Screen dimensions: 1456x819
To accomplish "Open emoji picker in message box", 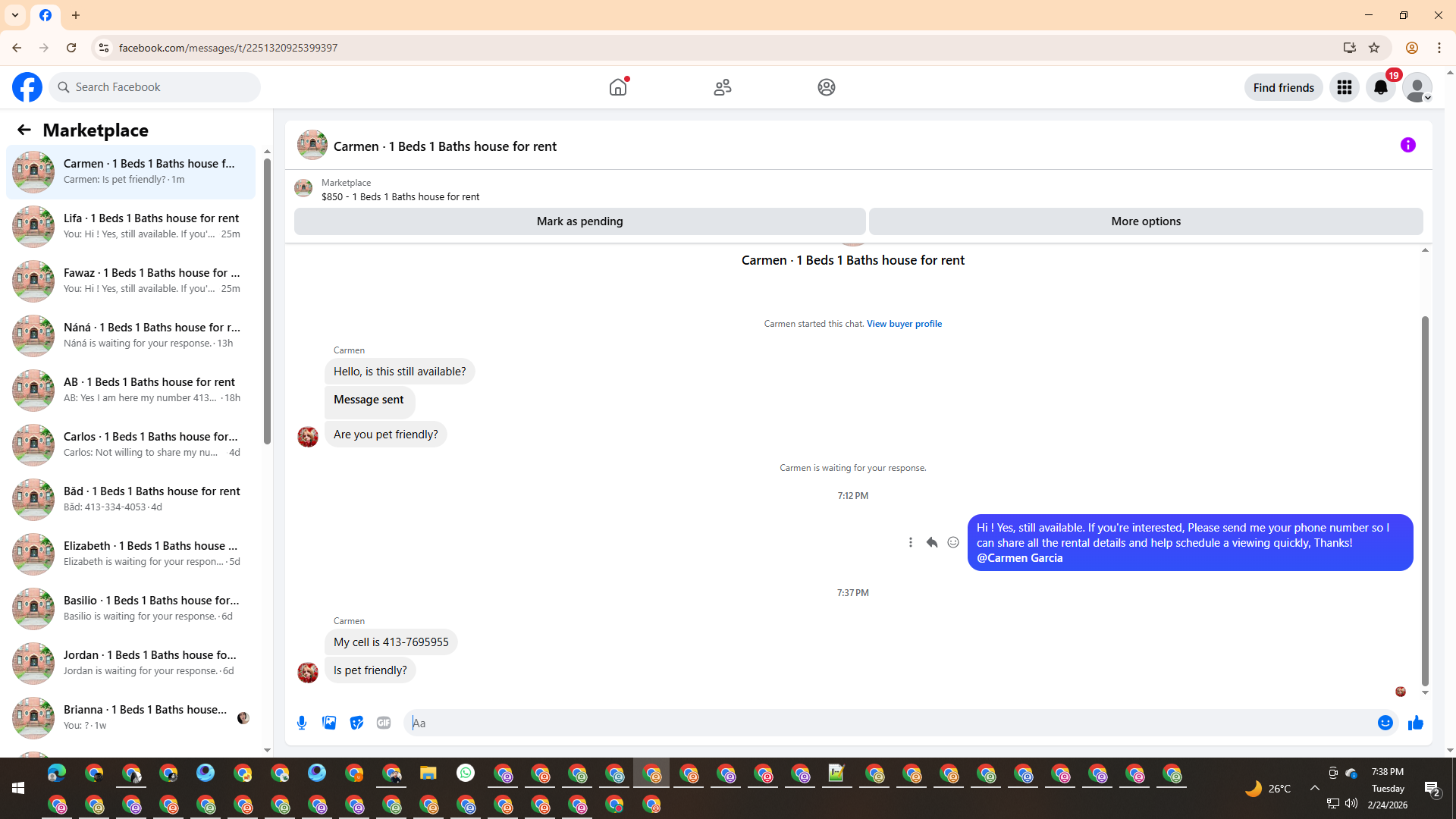I will click(x=1385, y=723).
